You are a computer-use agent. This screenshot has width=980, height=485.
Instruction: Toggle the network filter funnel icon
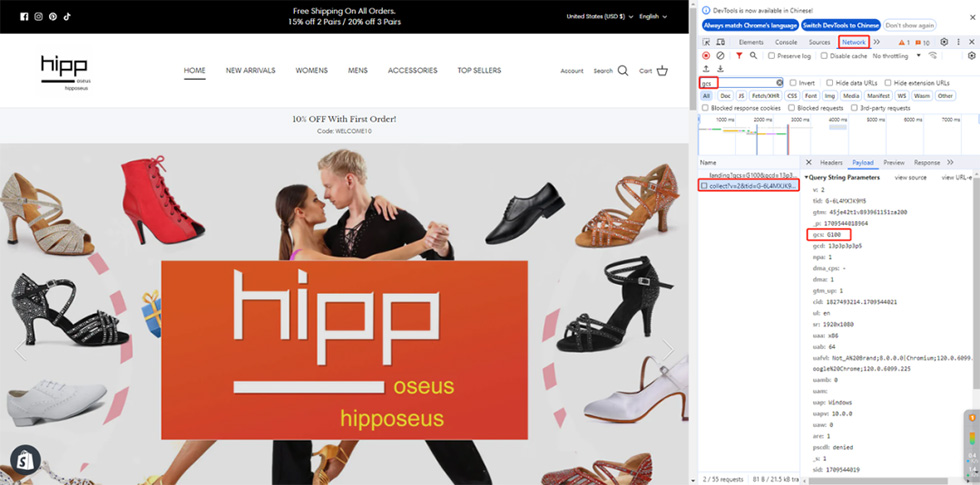point(739,56)
